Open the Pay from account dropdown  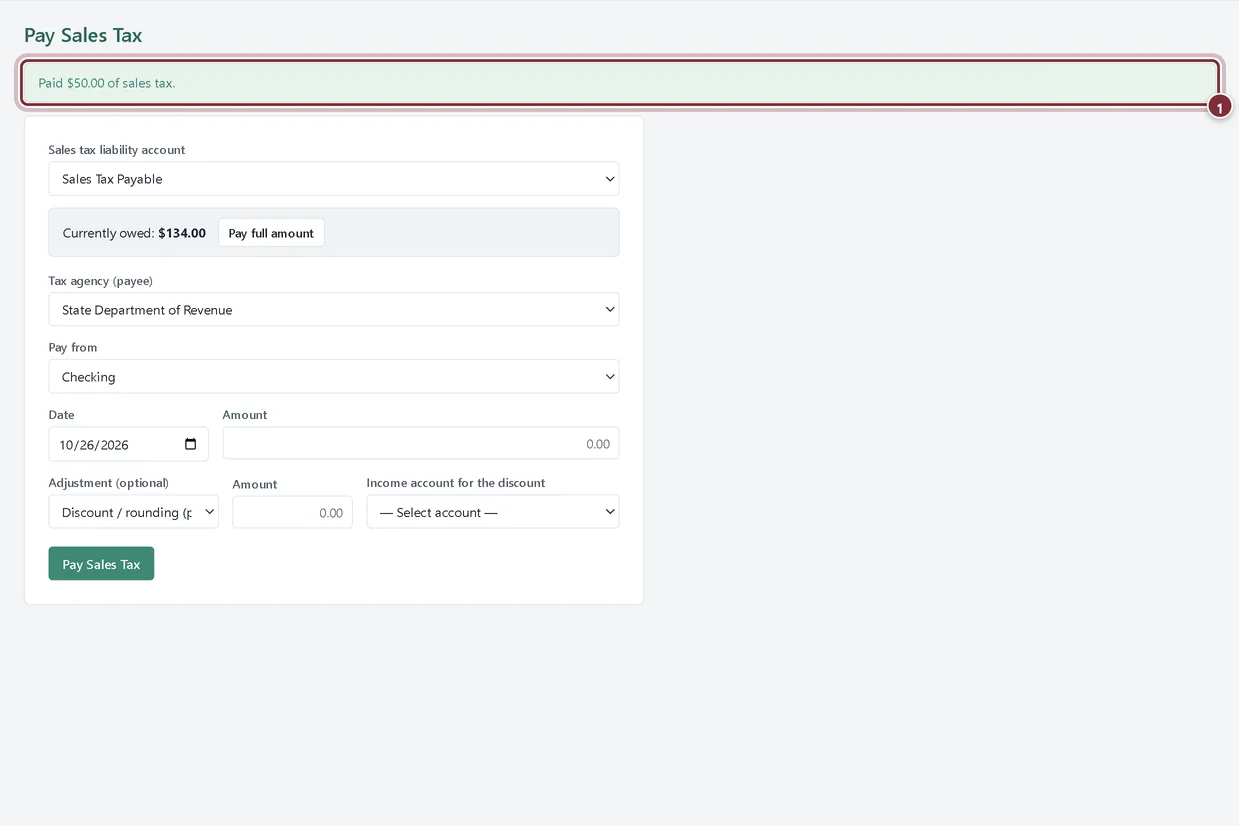[334, 376]
